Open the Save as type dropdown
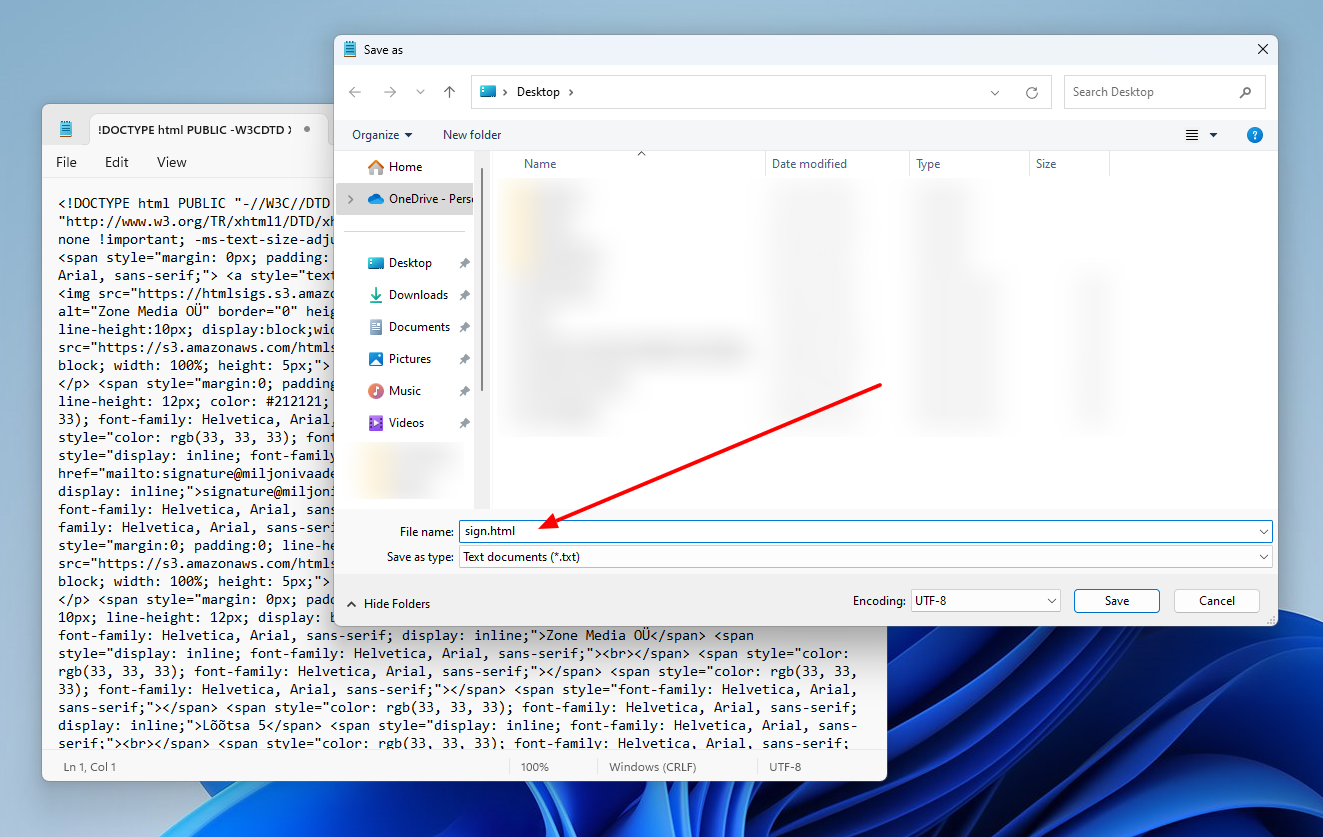This screenshot has height=837, width=1323. click(x=865, y=557)
